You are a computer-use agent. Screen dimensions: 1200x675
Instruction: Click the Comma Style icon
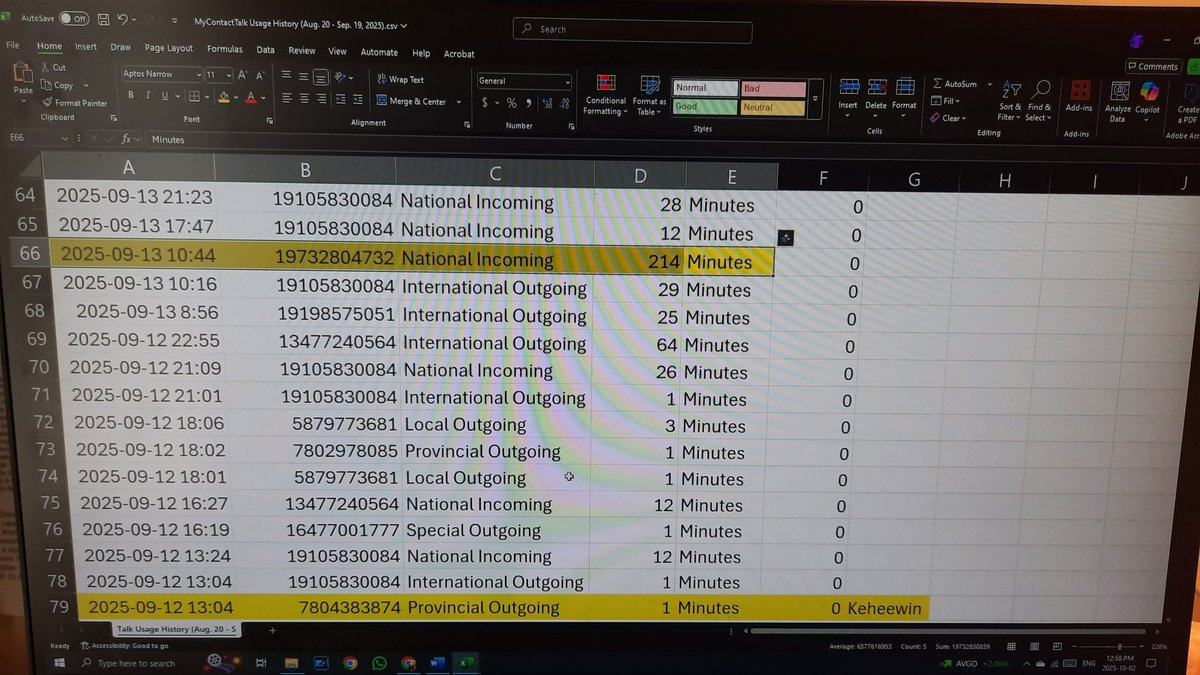tap(527, 103)
